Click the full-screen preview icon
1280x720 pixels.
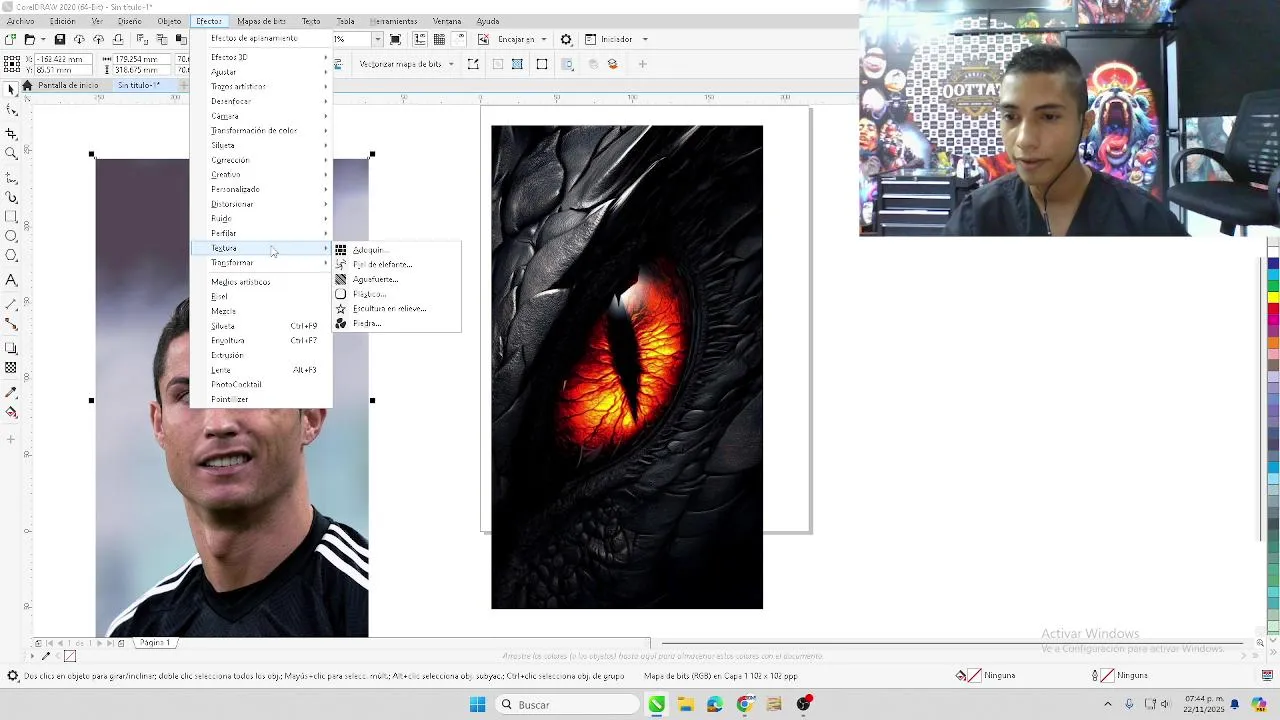tap(396, 39)
